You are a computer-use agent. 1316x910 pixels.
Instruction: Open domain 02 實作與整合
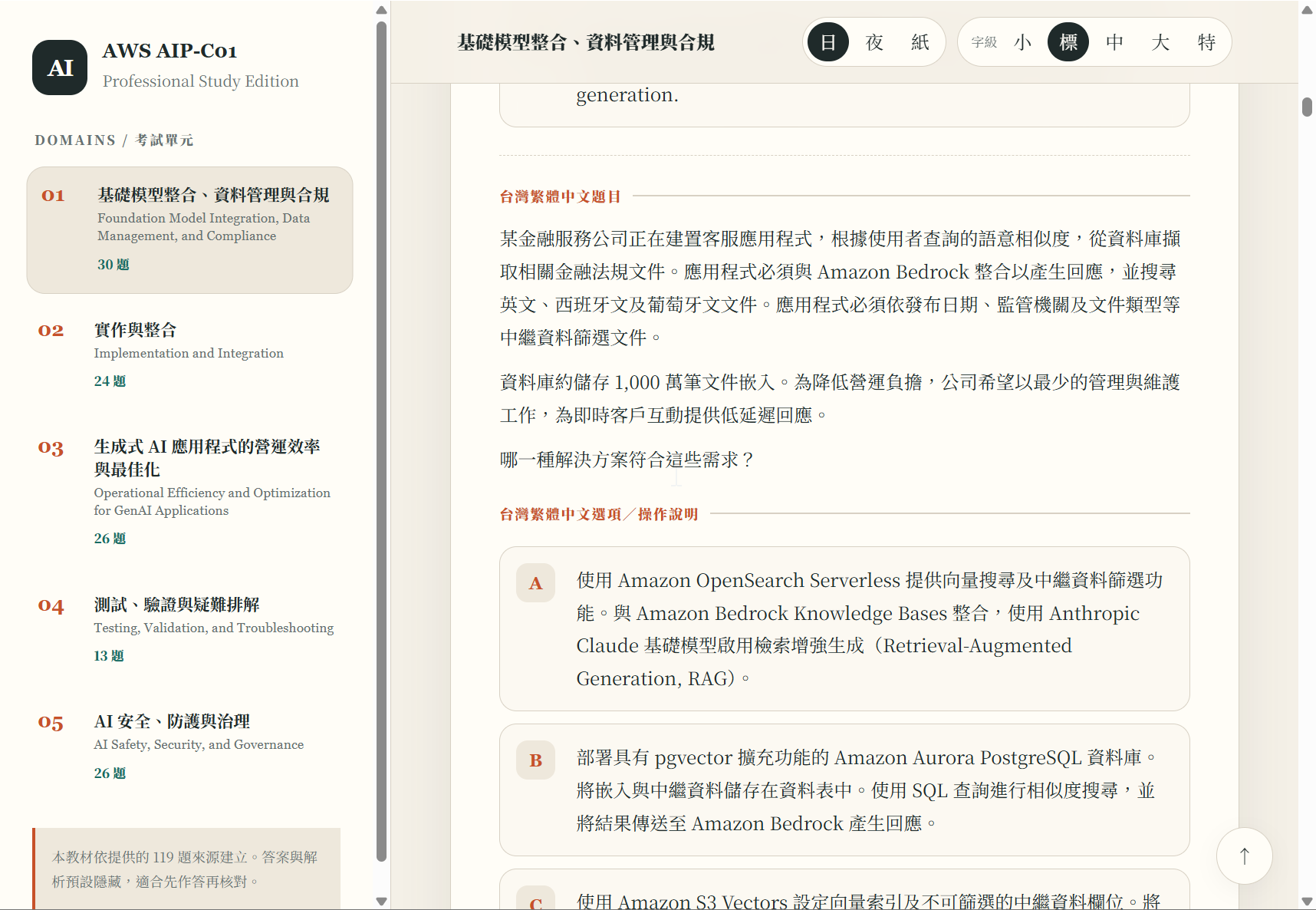(x=189, y=355)
